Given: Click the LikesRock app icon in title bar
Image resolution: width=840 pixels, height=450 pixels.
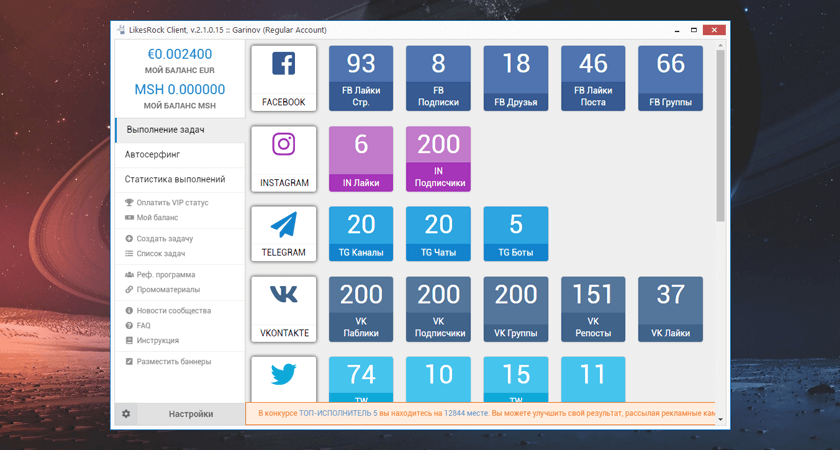Looking at the screenshot, I should point(122,30).
